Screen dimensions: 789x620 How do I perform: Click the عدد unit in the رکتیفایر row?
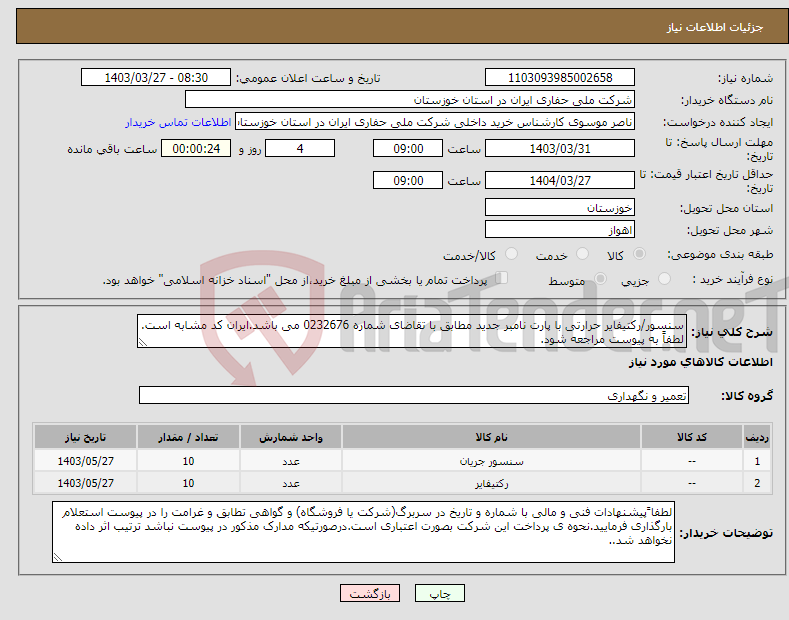[x=291, y=483]
